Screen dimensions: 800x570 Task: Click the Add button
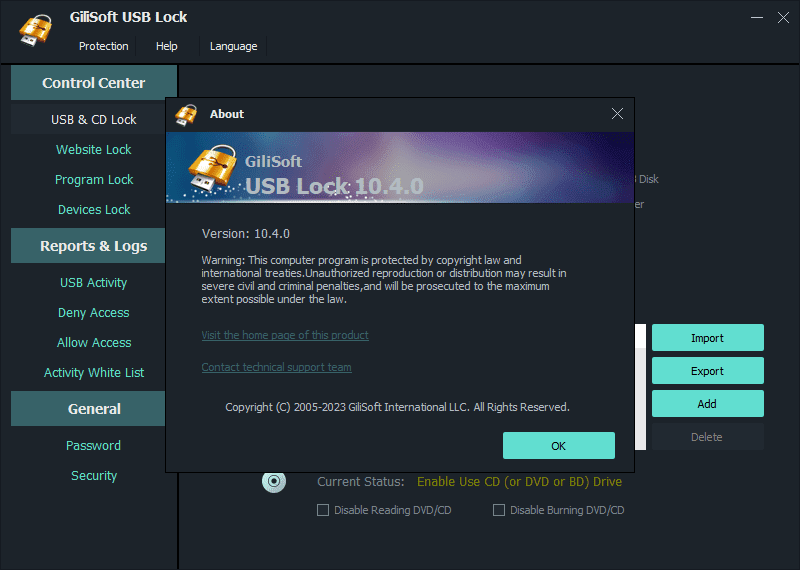coord(708,404)
